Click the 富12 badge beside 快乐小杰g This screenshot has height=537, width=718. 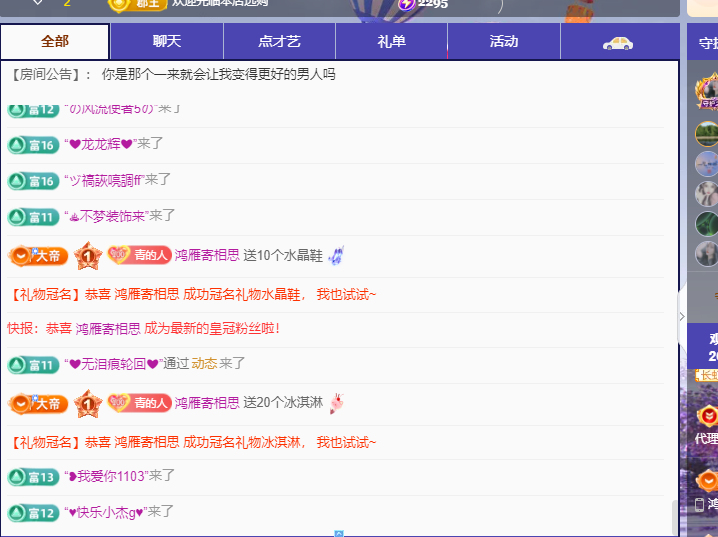point(33,513)
